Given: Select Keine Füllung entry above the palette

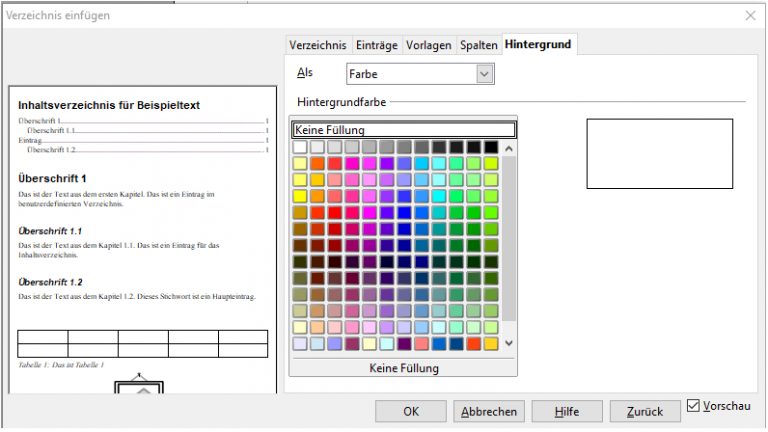Looking at the screenshot, I should [404, 130].
